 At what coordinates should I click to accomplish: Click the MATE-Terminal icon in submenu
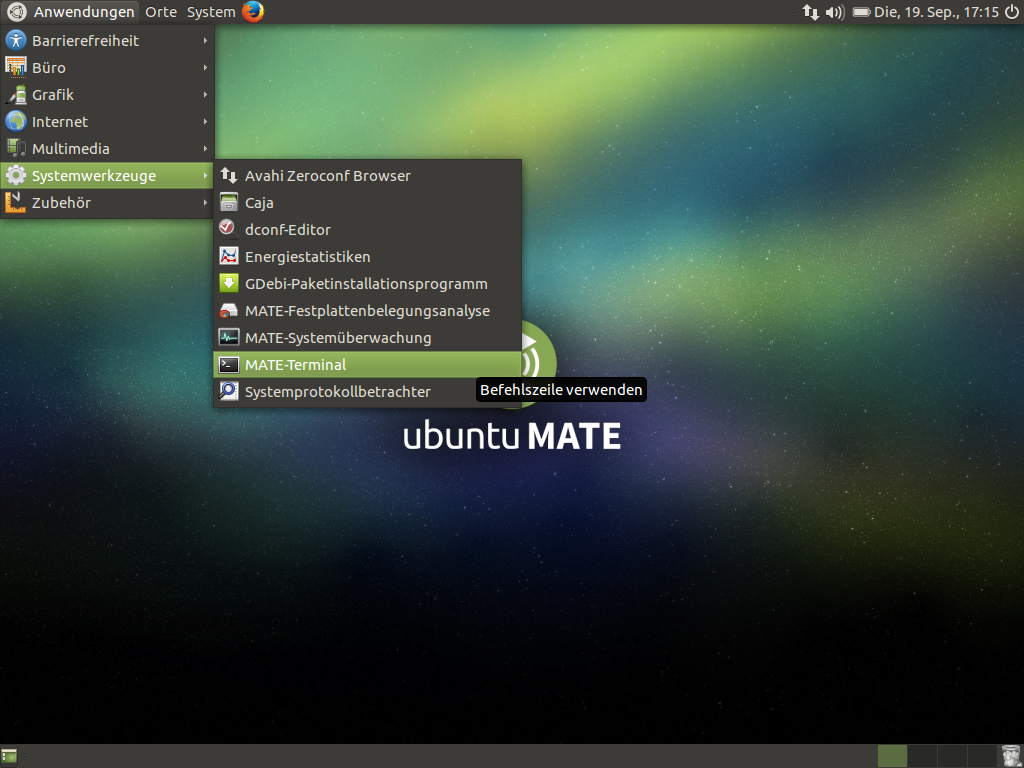(229, 365)
